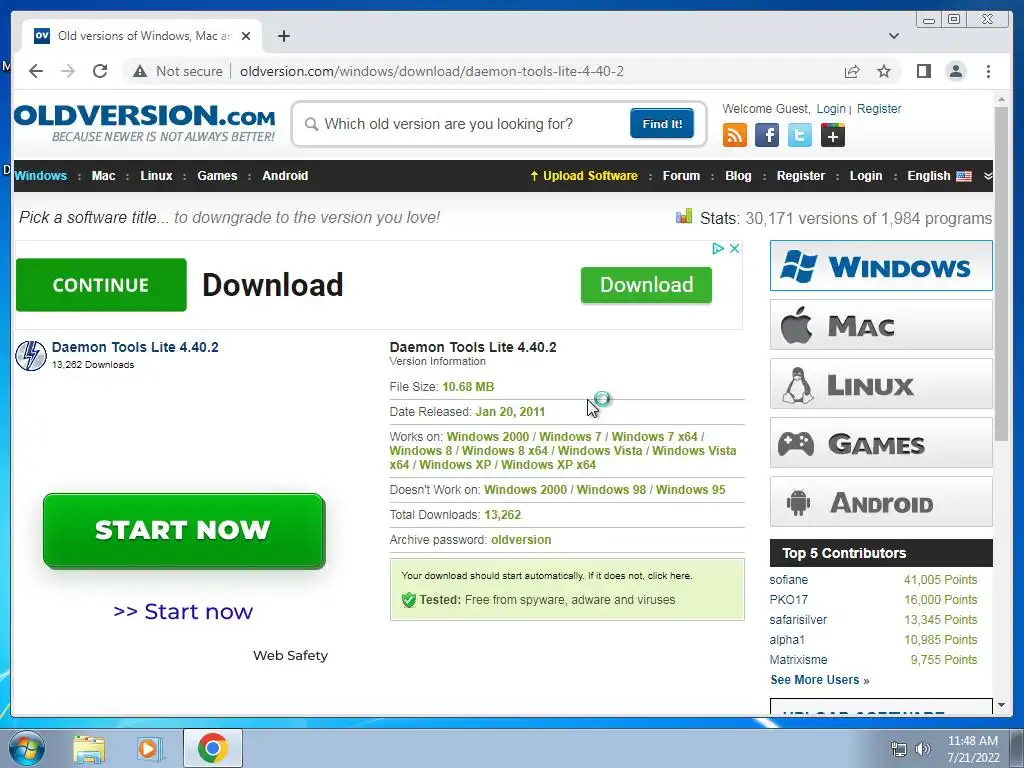
Task: Click the black plus share icon
Action: coord(832,135)
